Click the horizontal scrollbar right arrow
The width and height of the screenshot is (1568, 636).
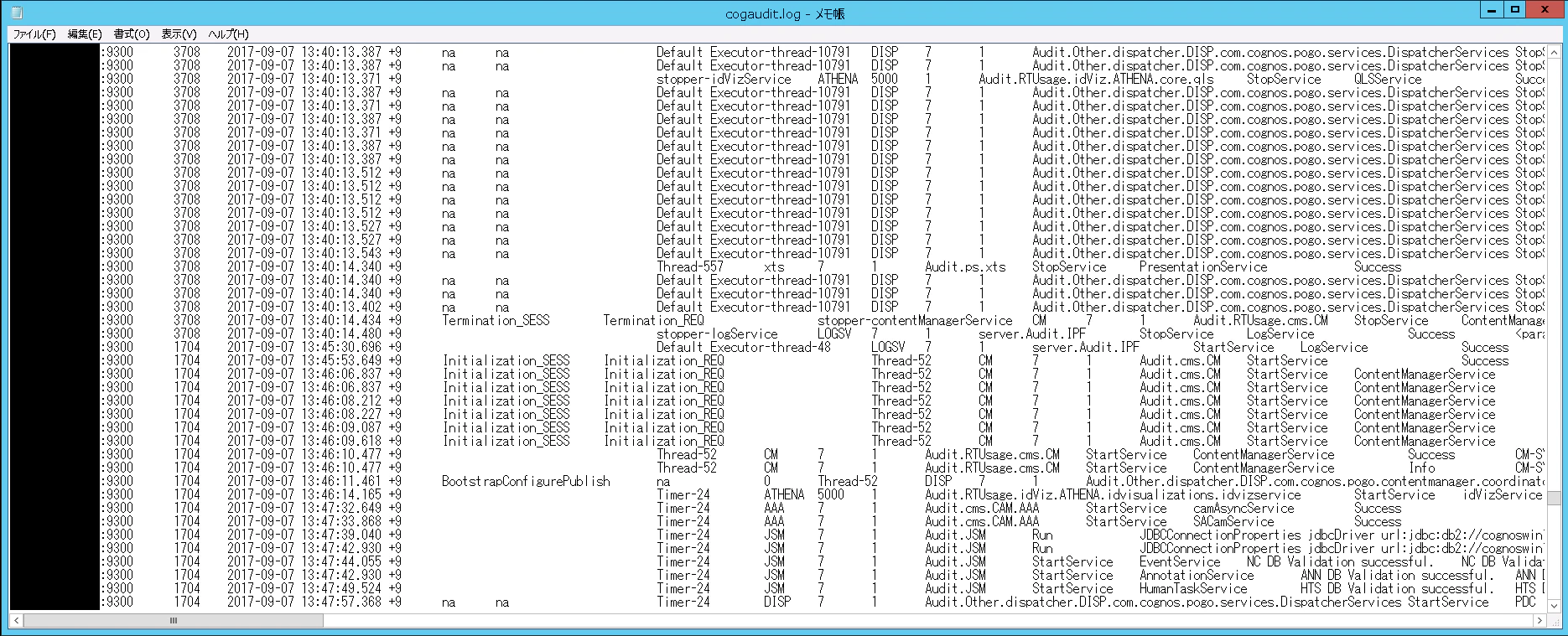(x=1539, y=620)
